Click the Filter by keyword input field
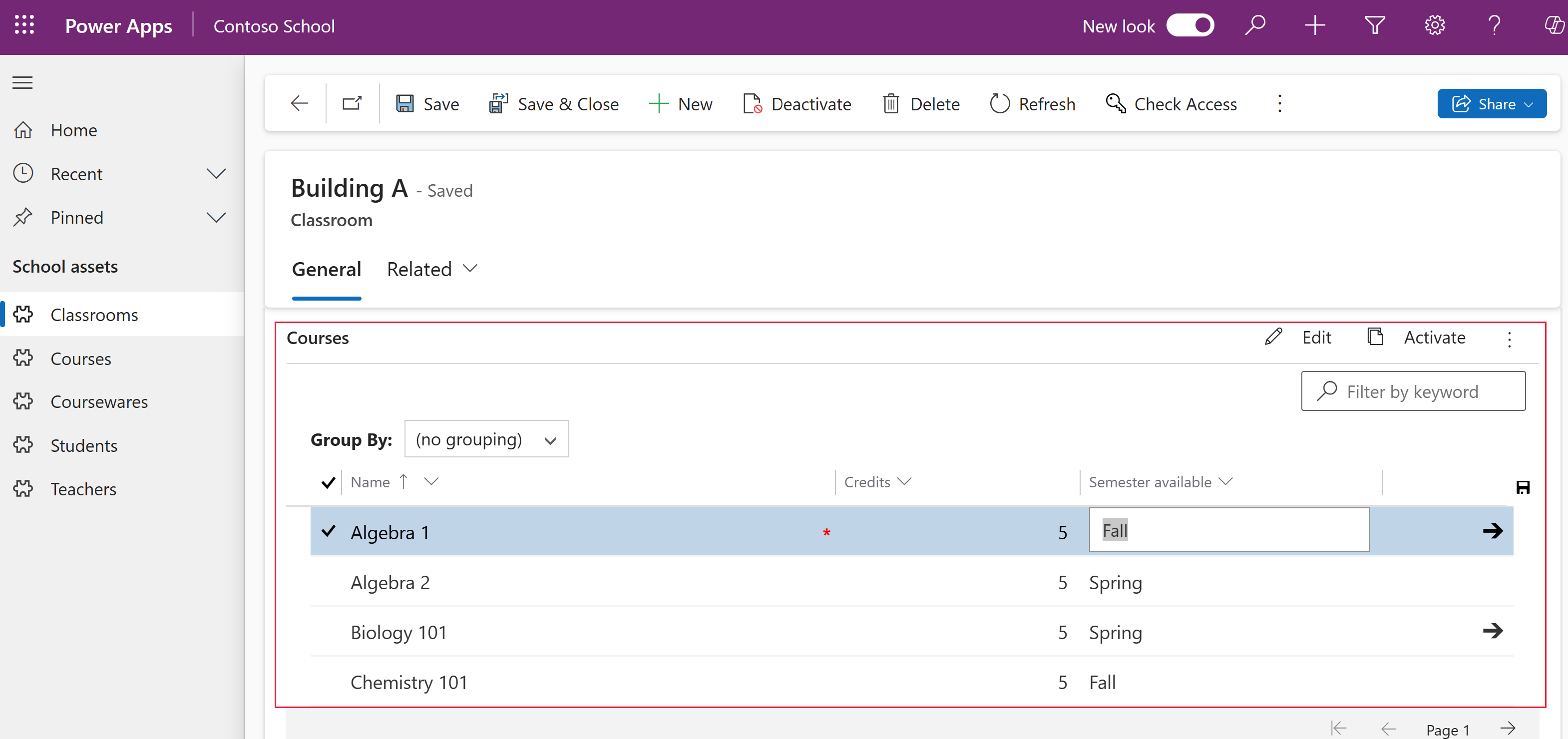This screenshot has width=1568, height=739. click(x=1413, y=391)
